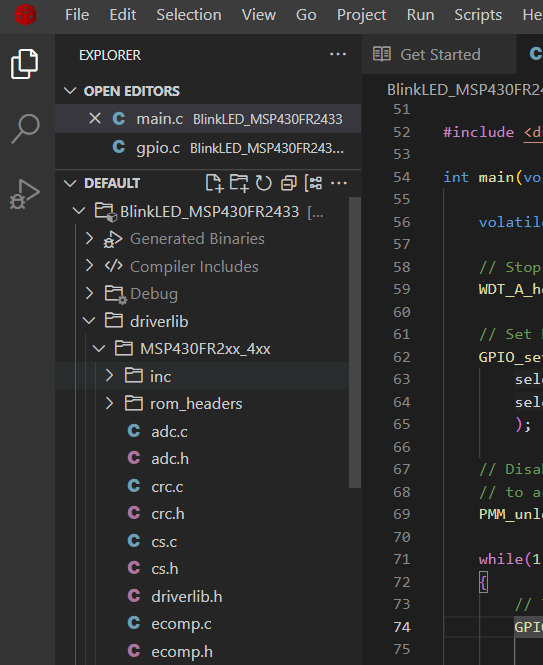Click the New File icon in DEFAULT header
Image resolution: width=543 pixels, height=665 pixels.
pyautogui.click(x=214, y=183)
